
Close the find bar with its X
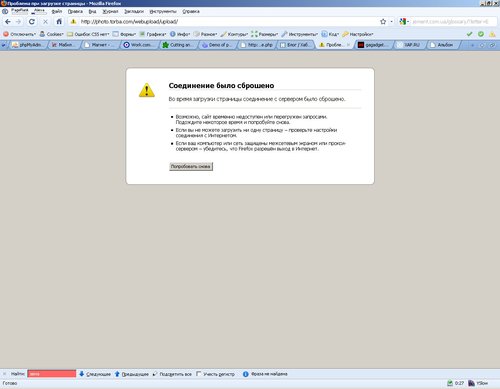pyautogui.click(x=5, y=374)
